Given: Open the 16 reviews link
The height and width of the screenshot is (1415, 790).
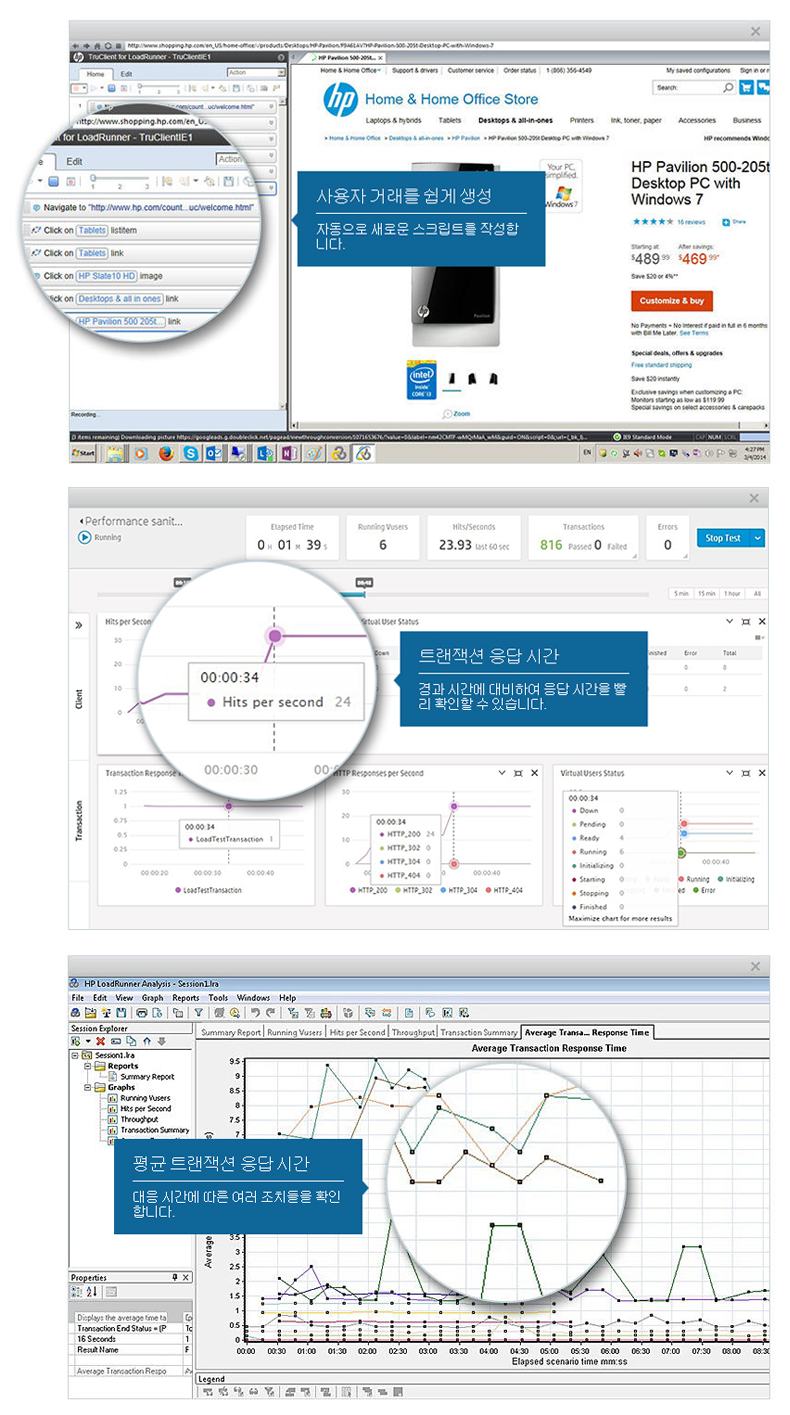Looking at the screenshot, I should pyautogui.click(x=691, y=221).
